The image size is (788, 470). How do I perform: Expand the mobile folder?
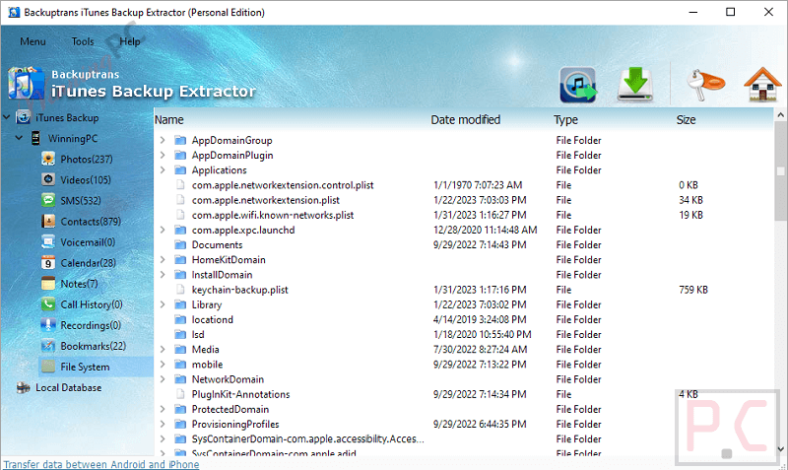point(163,364)
